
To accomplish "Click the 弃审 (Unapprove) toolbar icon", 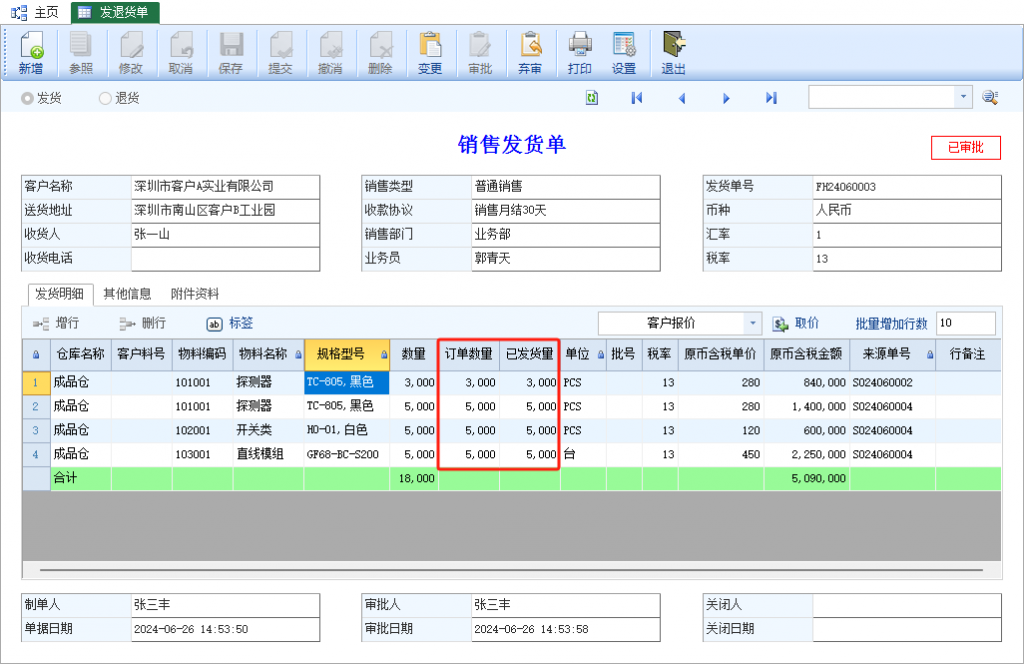I will click(530, 52).
